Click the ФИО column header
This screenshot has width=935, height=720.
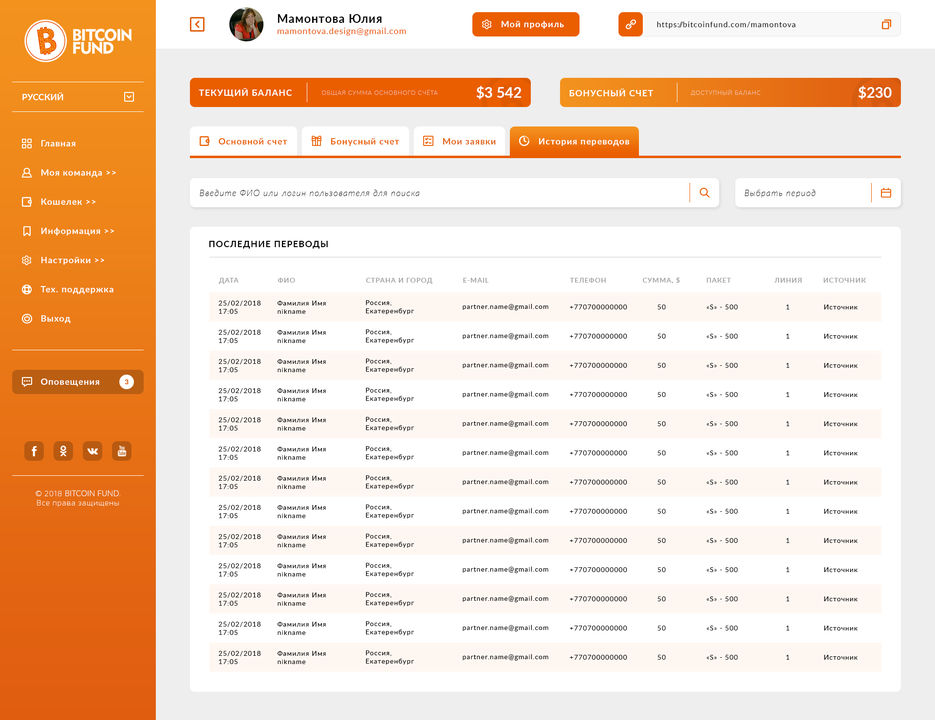286,280
